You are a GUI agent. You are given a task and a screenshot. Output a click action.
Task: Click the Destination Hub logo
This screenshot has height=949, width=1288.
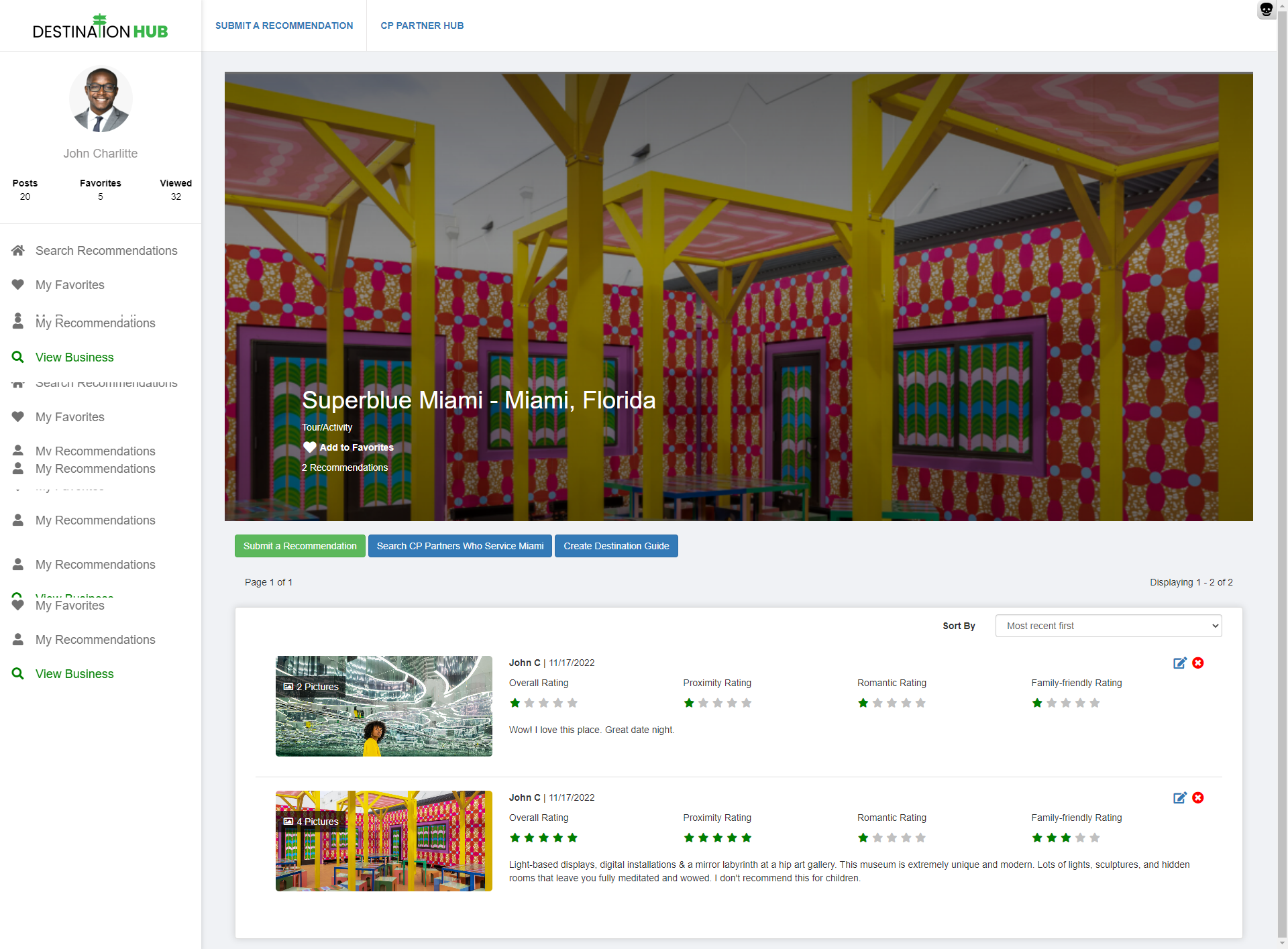point(101,27)
